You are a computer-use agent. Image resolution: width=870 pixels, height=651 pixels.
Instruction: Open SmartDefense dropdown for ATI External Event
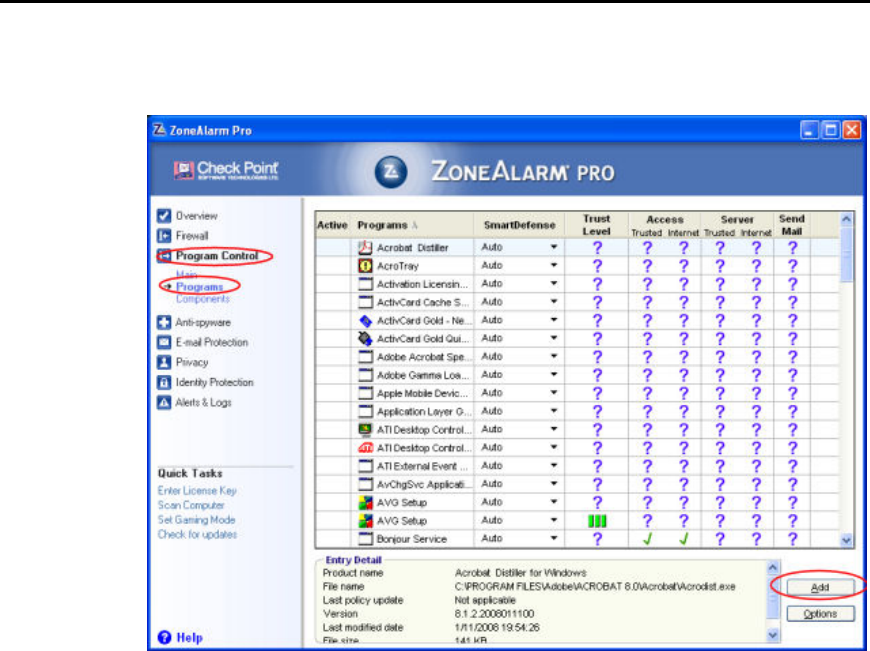[x=553, y=466]
